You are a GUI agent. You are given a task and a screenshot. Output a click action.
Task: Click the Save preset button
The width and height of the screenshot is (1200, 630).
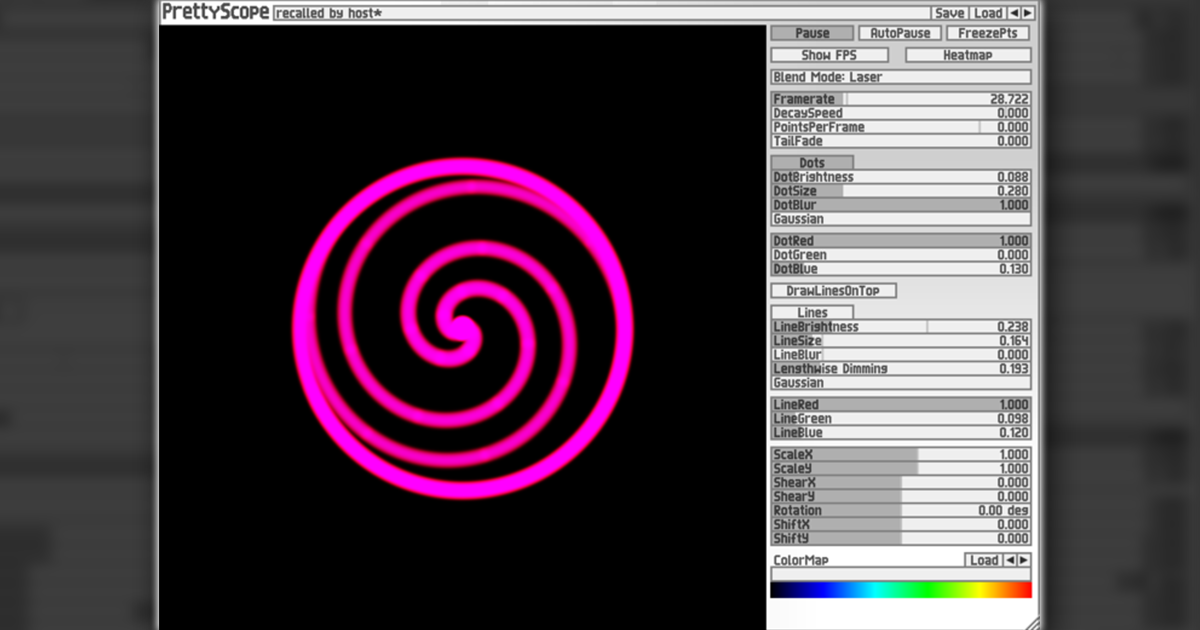point(949,13)
